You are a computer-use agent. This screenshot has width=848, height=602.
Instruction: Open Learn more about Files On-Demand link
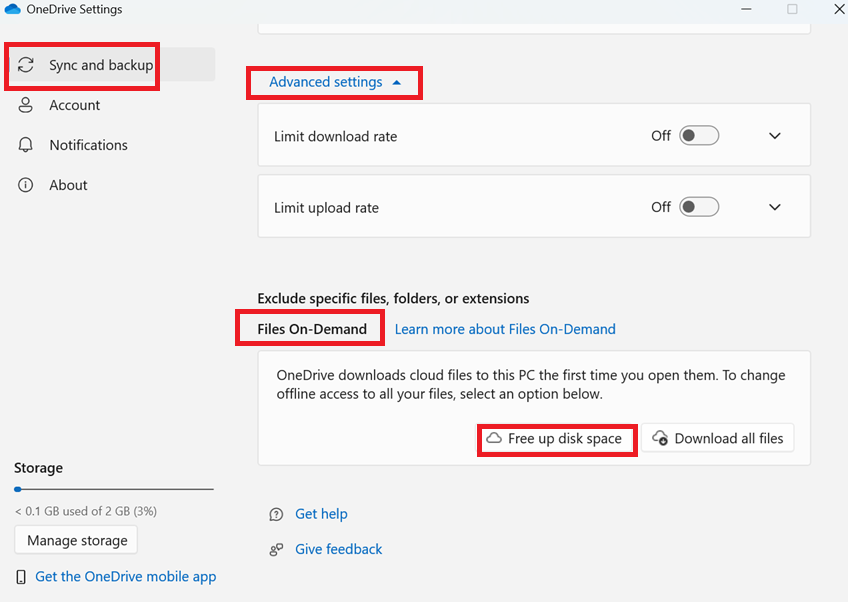(505, 329)
